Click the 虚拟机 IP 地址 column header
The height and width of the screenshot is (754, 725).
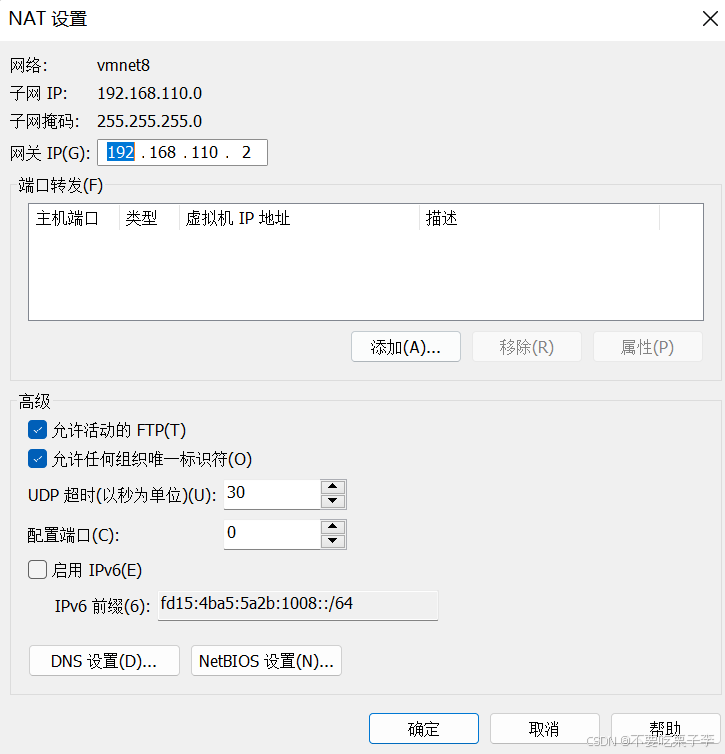299,218
